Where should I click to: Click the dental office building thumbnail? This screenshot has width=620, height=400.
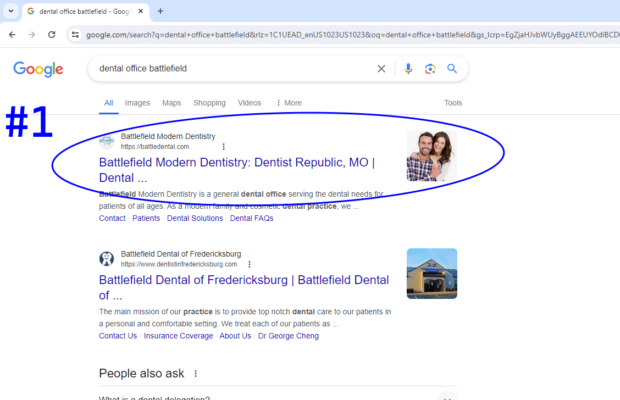[432, 274]
